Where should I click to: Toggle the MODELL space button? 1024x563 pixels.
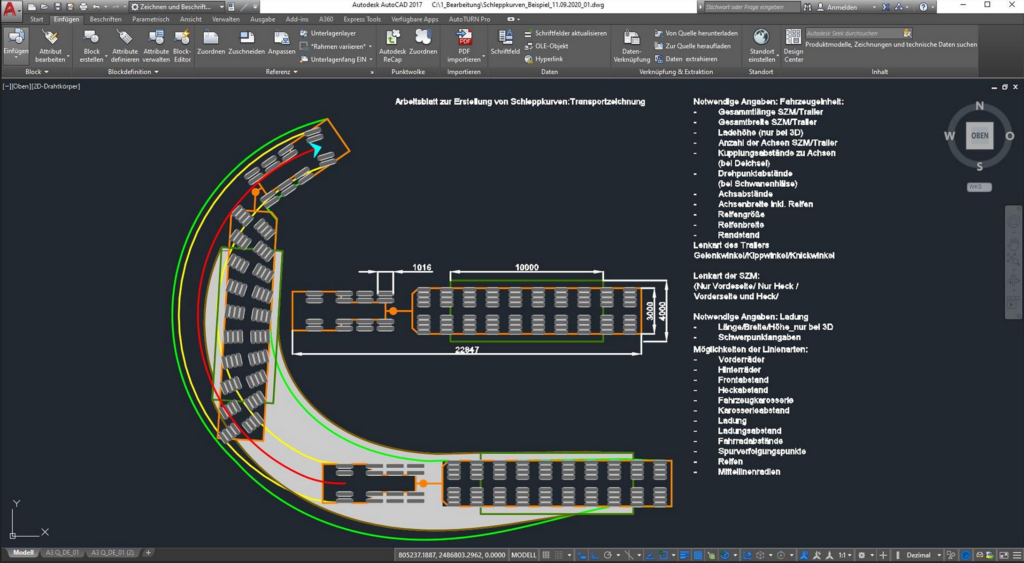click(x=524, y=555)
